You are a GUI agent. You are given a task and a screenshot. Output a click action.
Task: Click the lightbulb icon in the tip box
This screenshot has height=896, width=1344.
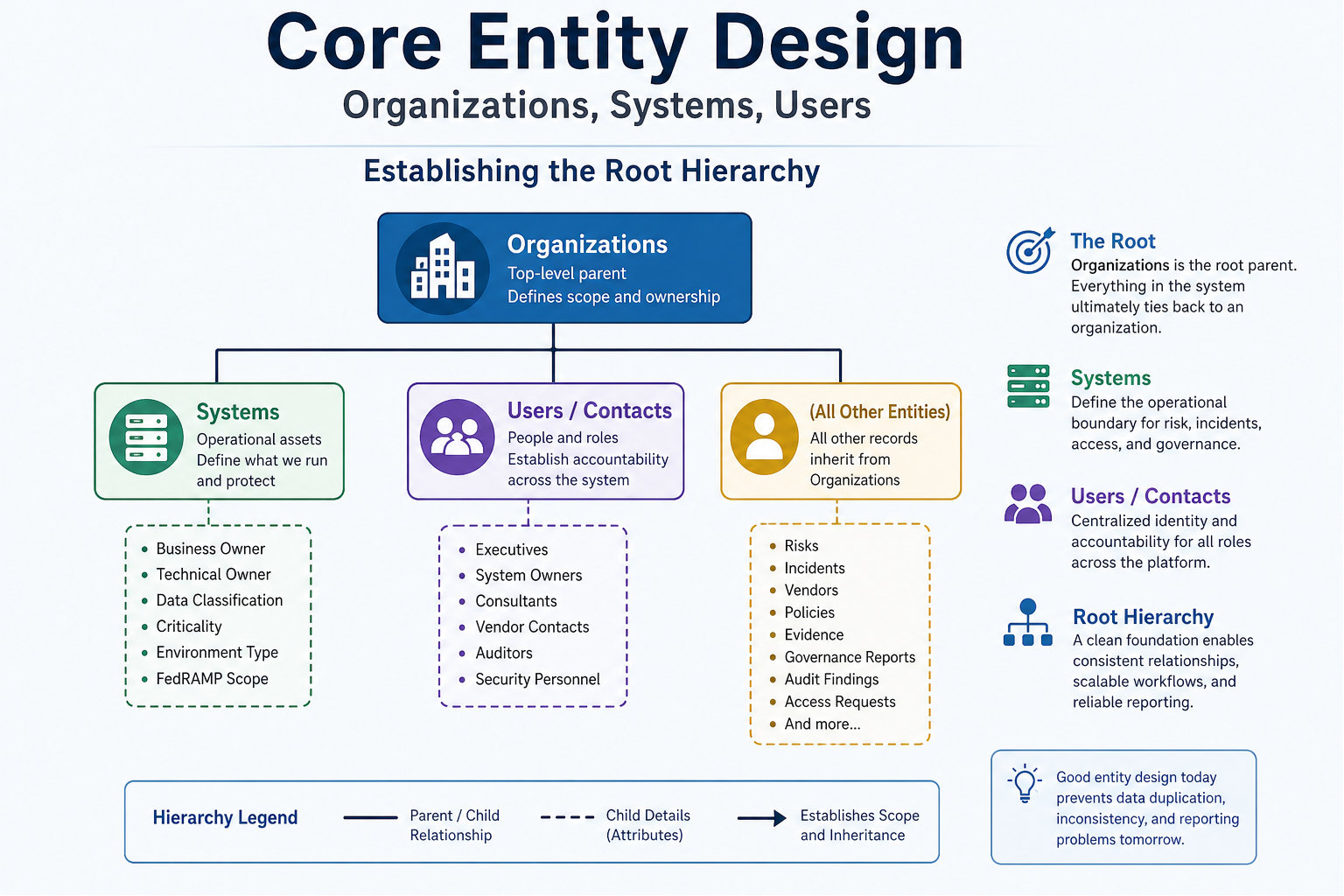(1024, 783)
